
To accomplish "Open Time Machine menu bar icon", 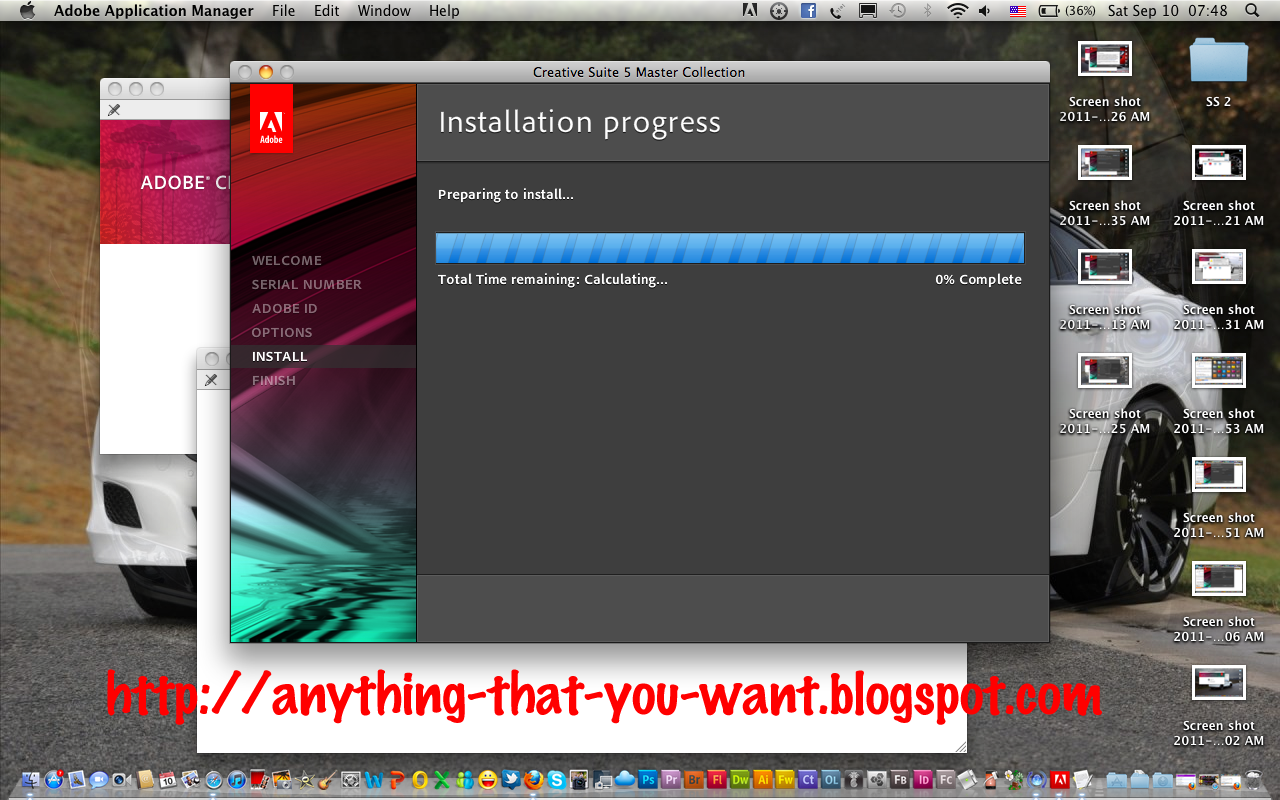I will point(898,11).
